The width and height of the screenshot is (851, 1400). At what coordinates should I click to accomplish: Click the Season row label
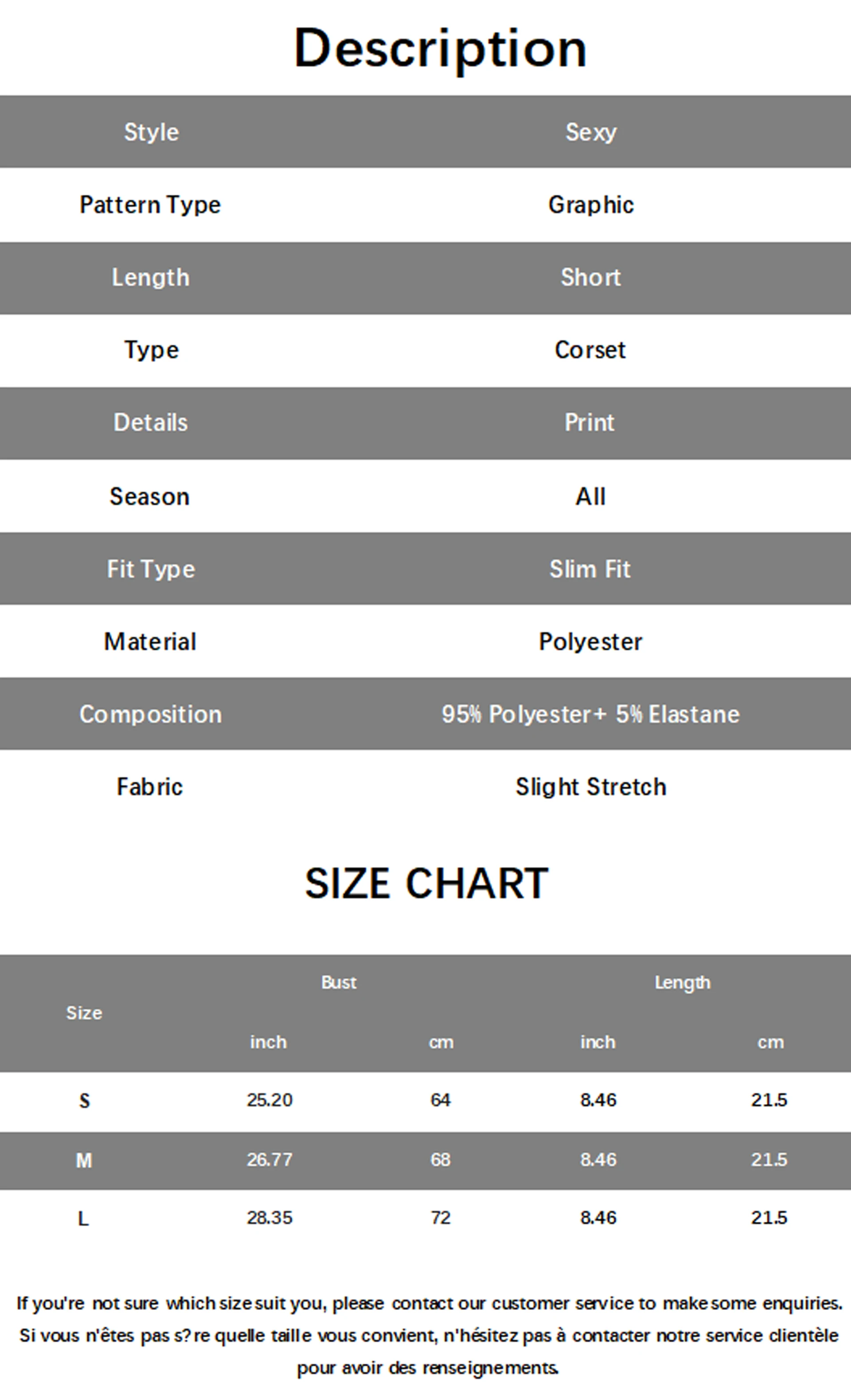point(149,497)
